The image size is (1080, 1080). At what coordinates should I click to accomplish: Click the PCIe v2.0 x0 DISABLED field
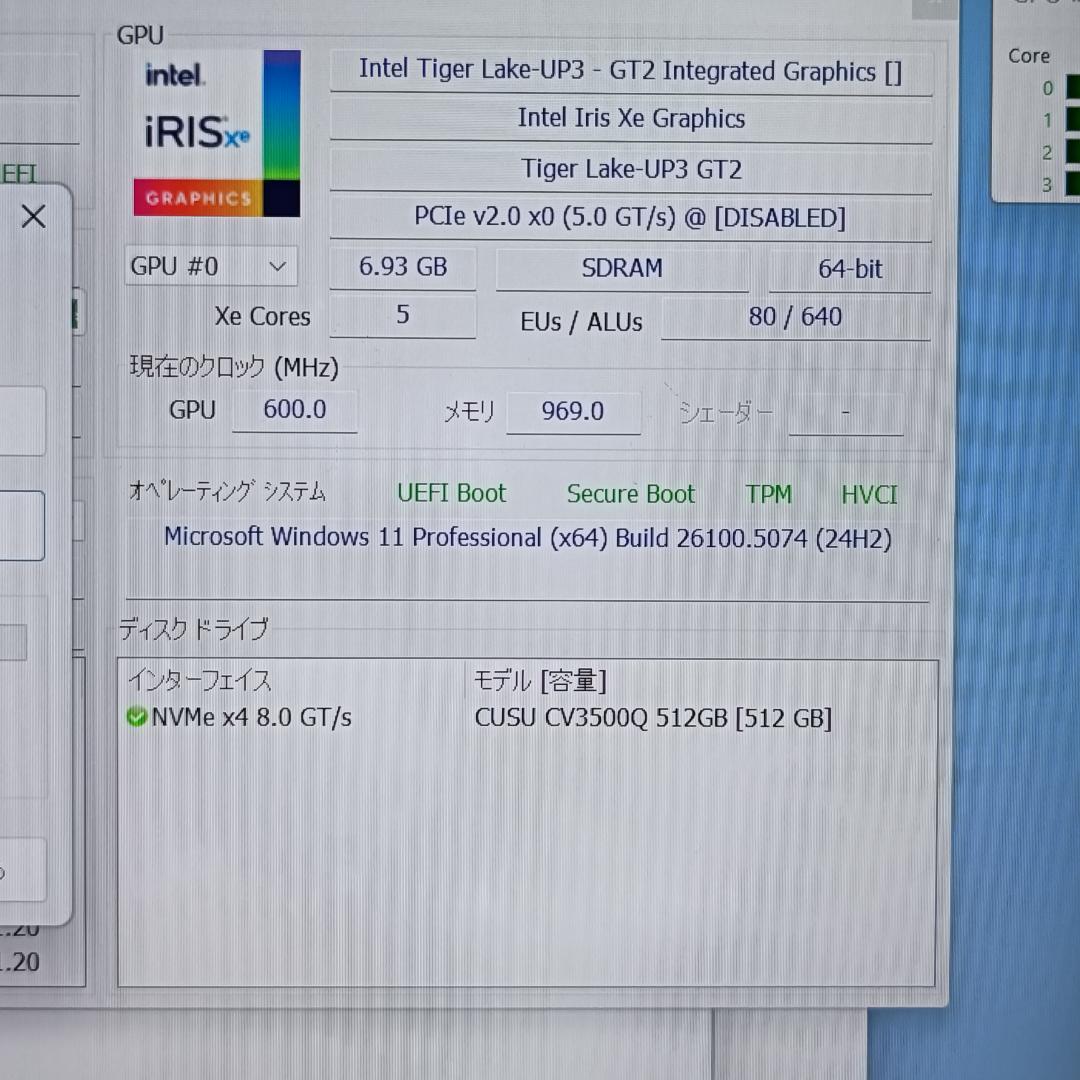click(x=630, y=218)
